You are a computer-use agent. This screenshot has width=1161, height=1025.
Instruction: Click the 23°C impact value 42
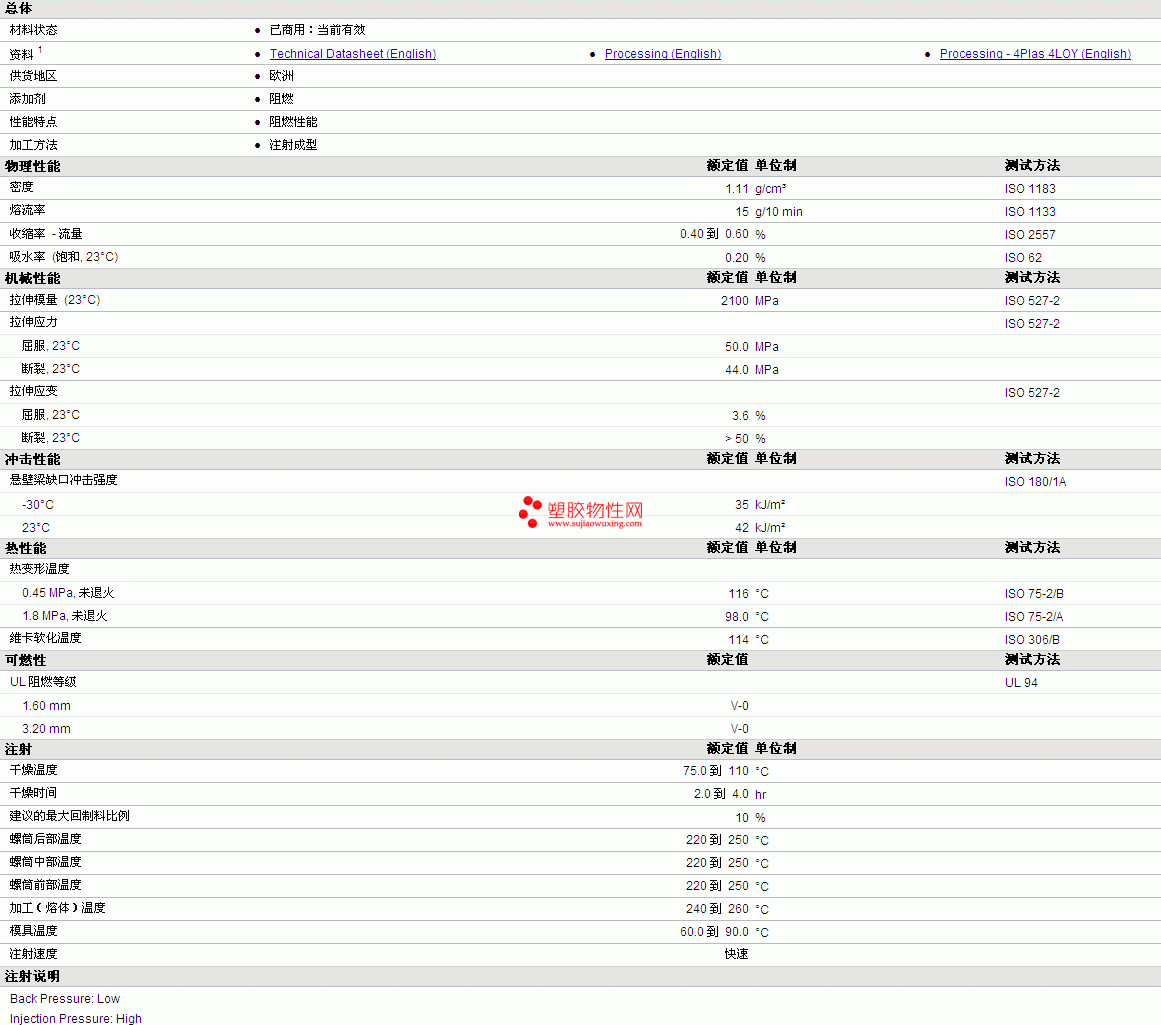tap(742, 527)
